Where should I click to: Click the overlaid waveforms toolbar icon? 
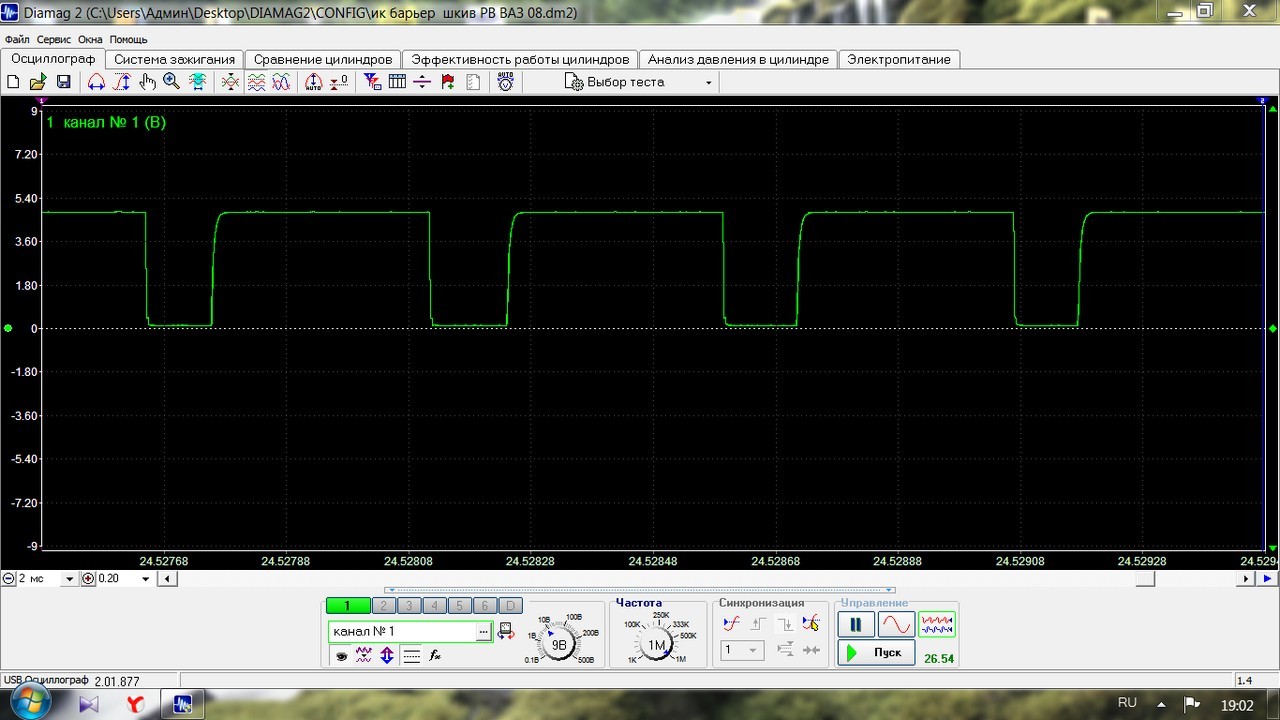click(x=281, y=82)
